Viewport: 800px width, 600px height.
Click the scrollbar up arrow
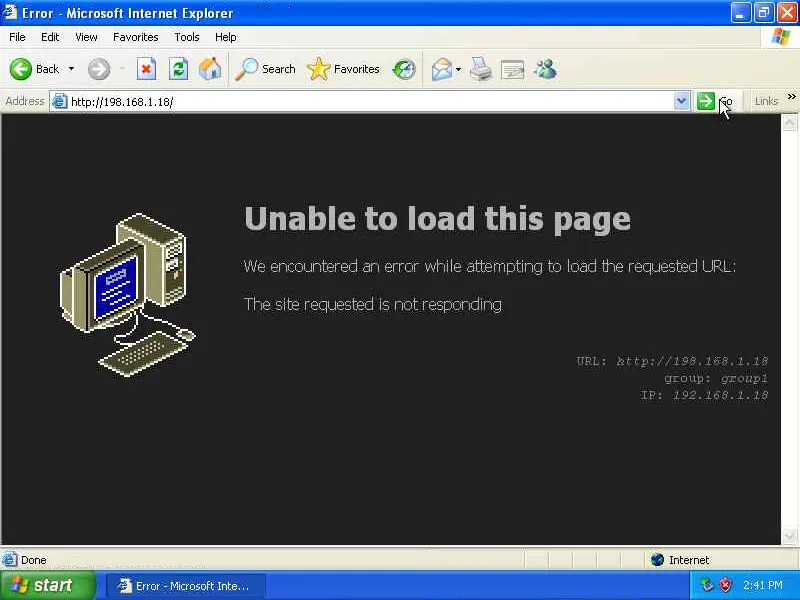[789, 122]
